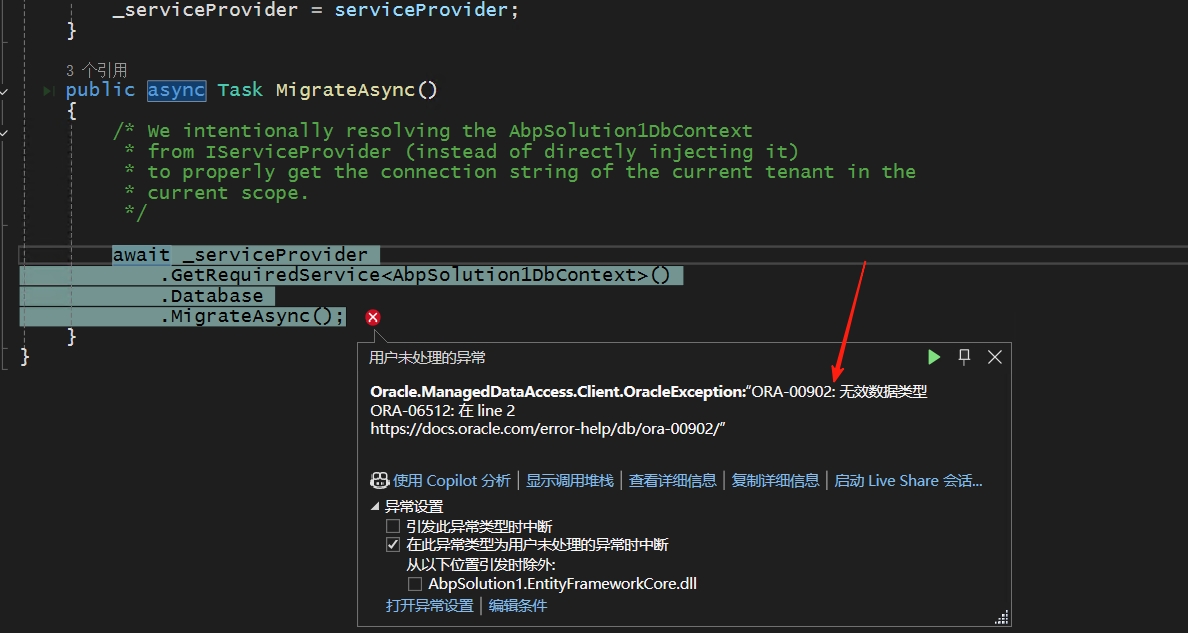This screenshot has height=633, width=1188.
Task: Click the method glyph before public
Action: (x=49, y=91)
